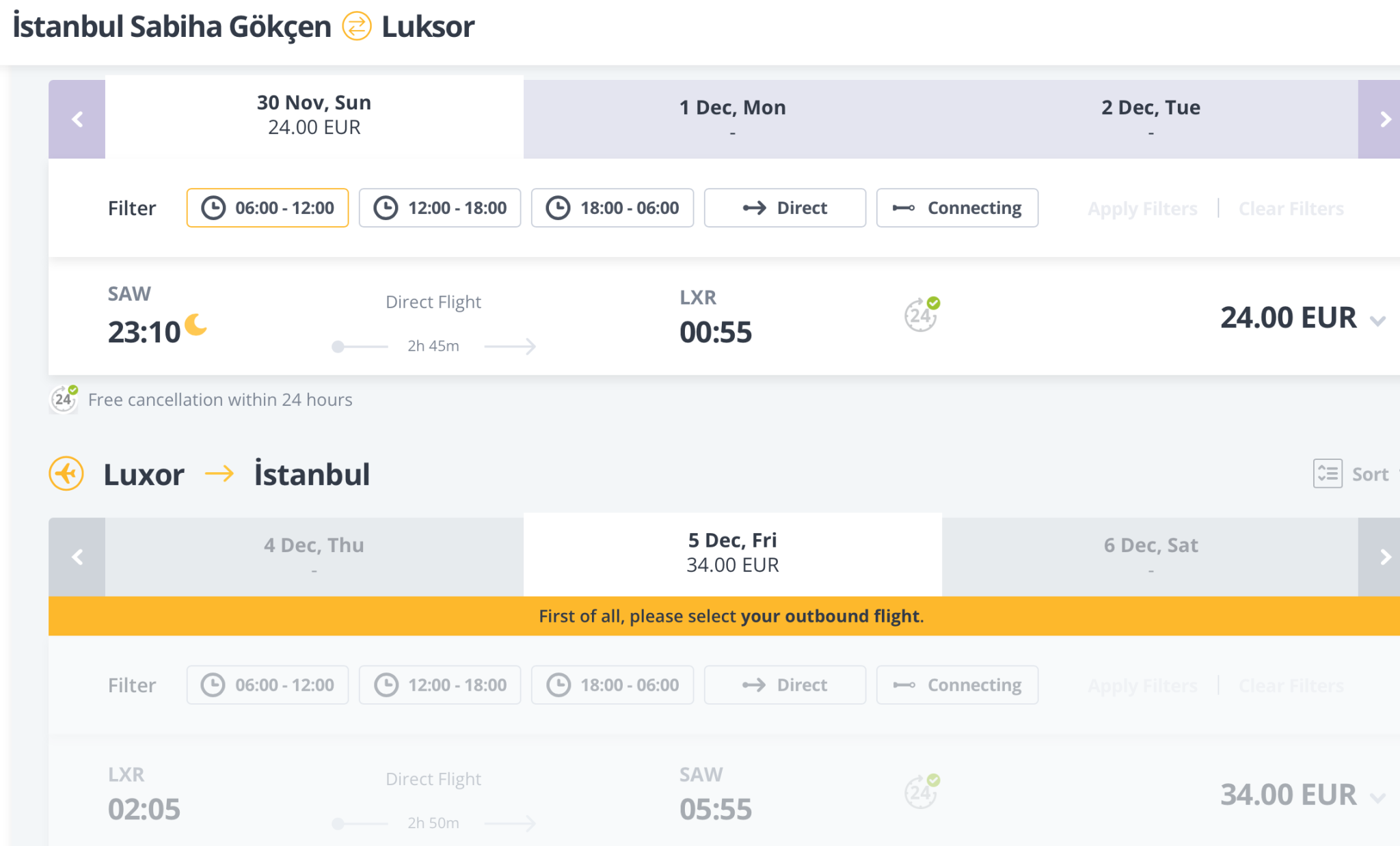This screenshot has width=1400, height=846.
Task: Show later return dates with right arrow
Action: (1384, 557)
